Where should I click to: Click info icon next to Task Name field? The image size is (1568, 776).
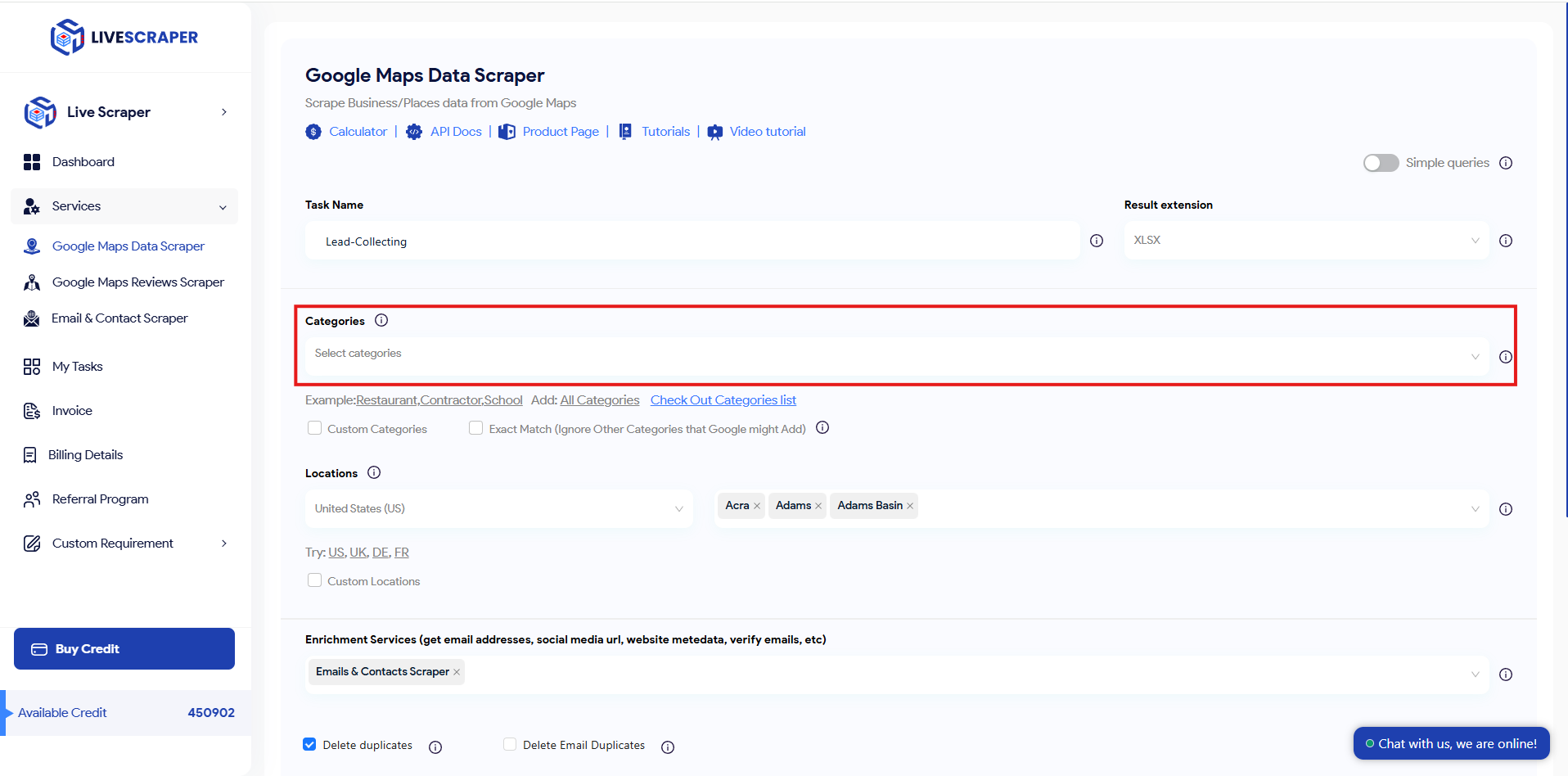[1097, 241]
